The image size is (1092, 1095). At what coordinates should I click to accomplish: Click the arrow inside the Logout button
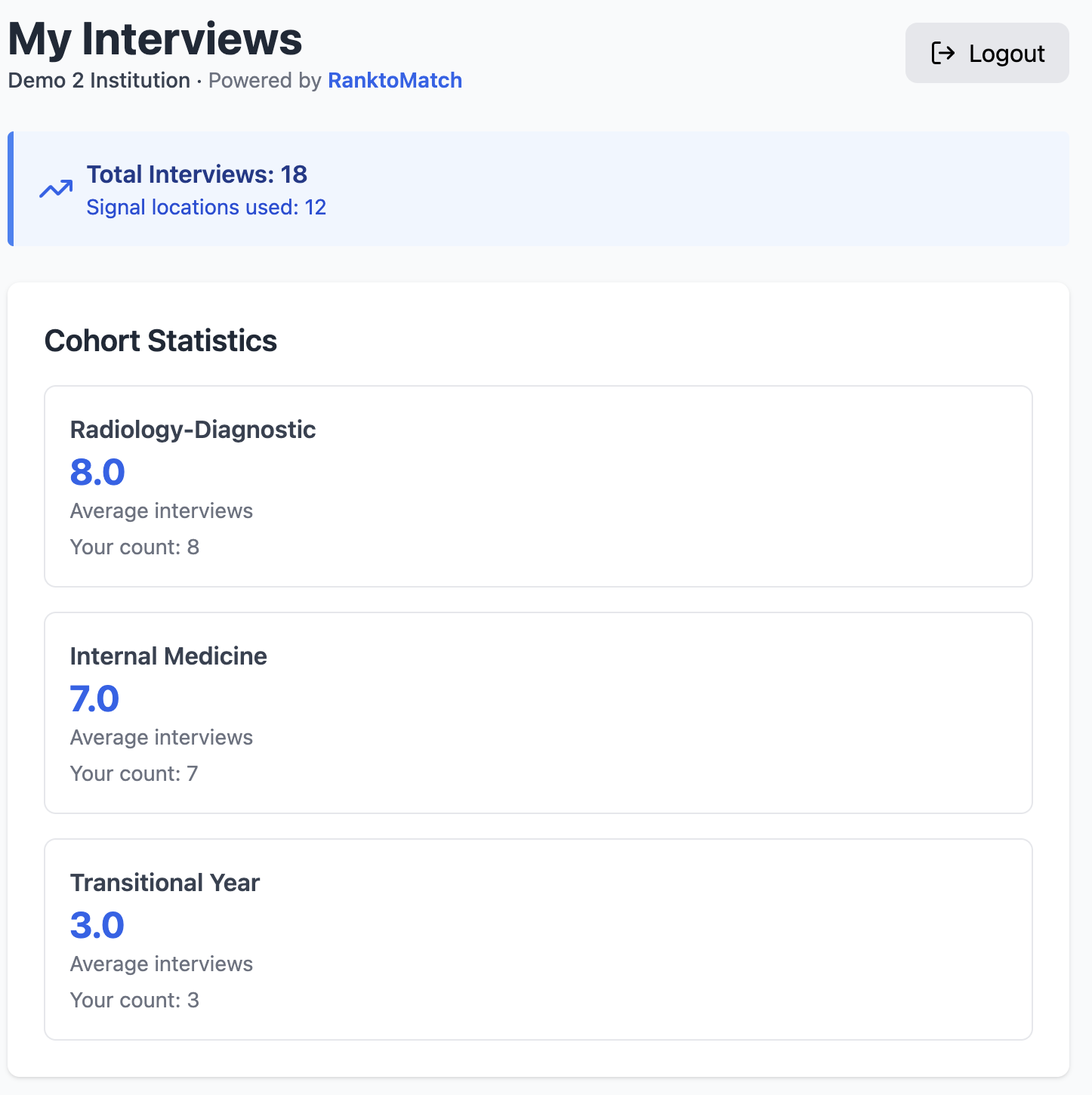click(x=942, y=53)
